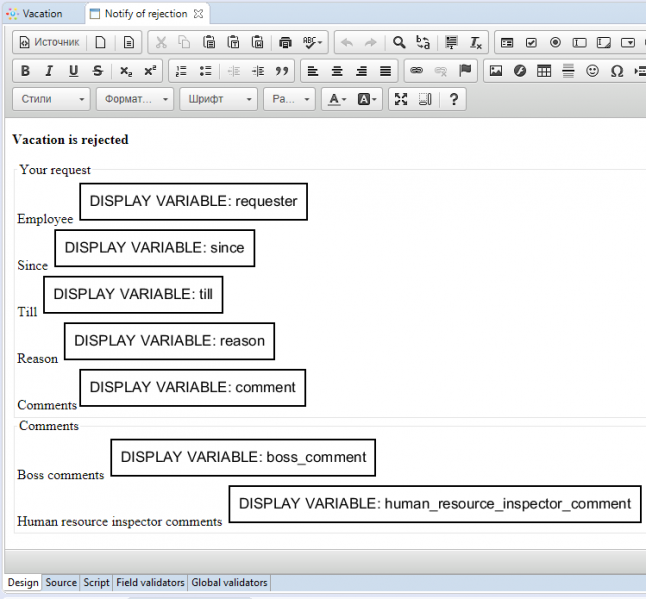
Task: Open the text color picker
Action: (x=337, y=99)
